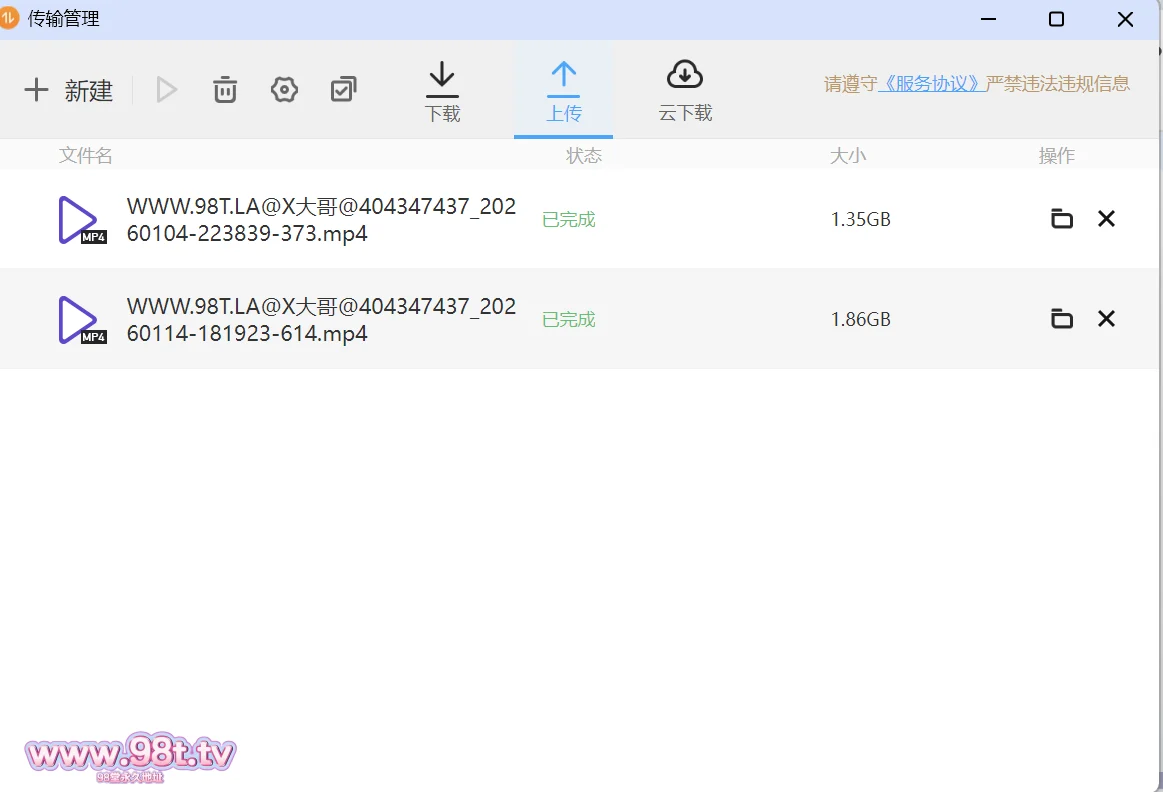Select the file name ending 223839-373.mp4

click(x=320, y=220)
